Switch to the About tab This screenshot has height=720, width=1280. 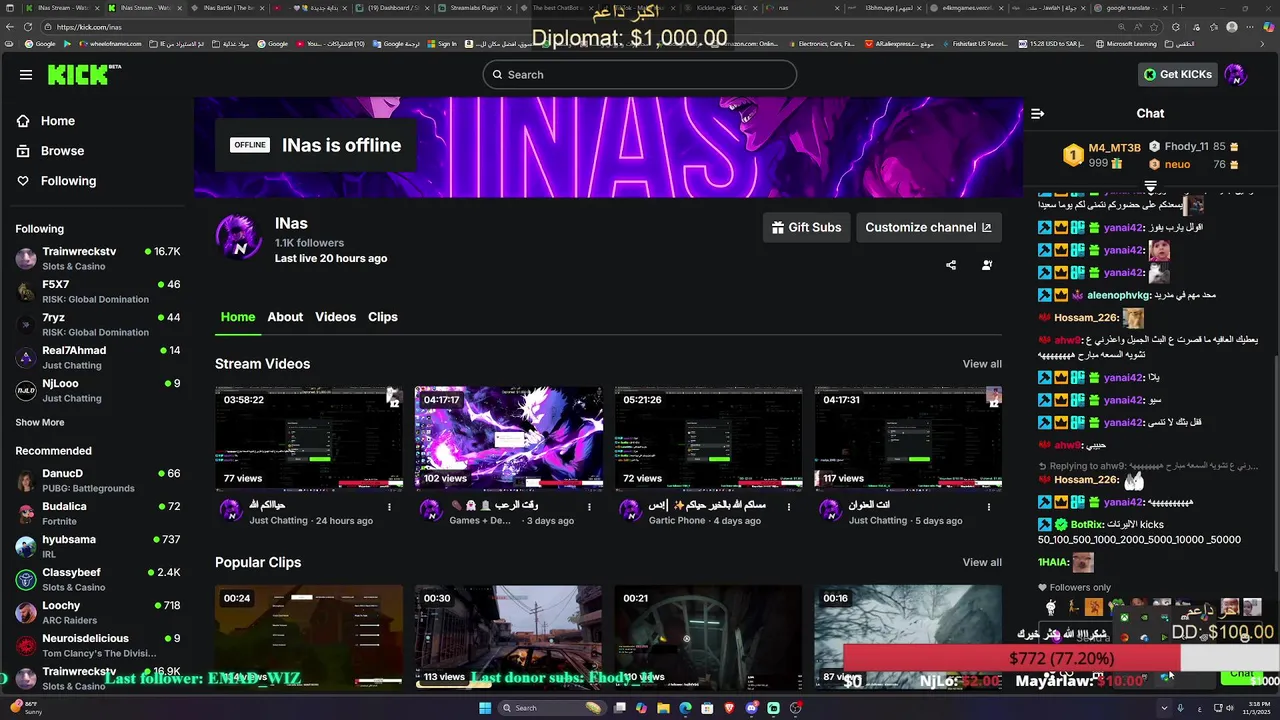(x=285, y=317)
